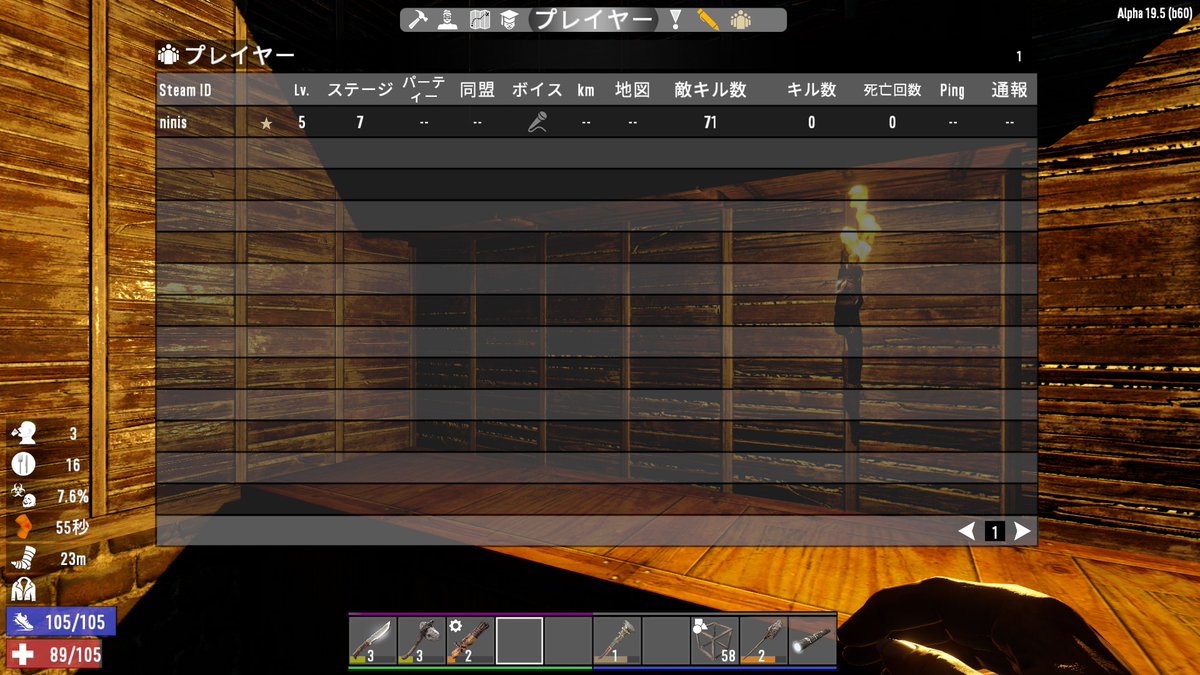The height and width of the screenshot is (675, 1200).
Task: Click the Ping column header
Action: tap(952, 90)
